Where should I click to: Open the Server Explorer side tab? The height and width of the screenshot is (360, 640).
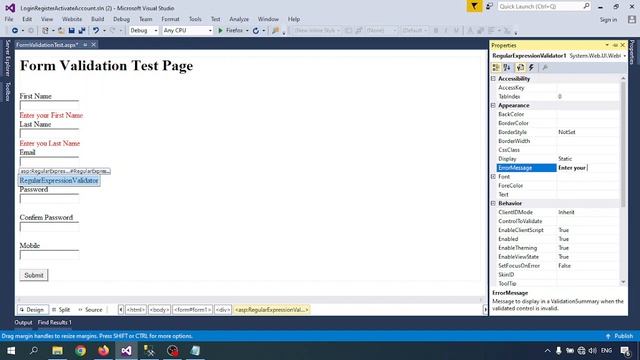click(x=7, y=58)
